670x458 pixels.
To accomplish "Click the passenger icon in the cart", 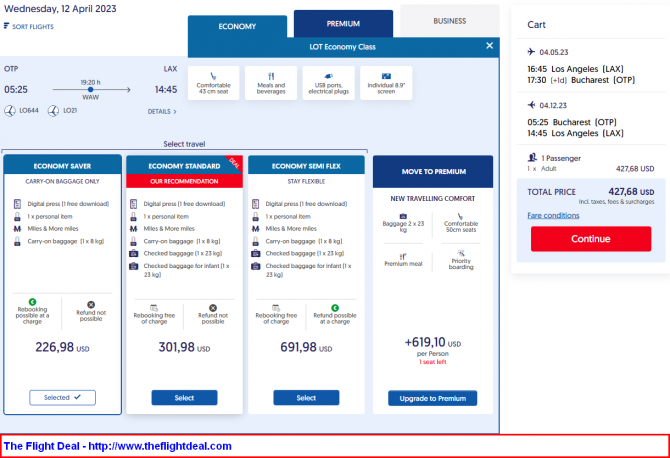I will (x=532, y=158).
